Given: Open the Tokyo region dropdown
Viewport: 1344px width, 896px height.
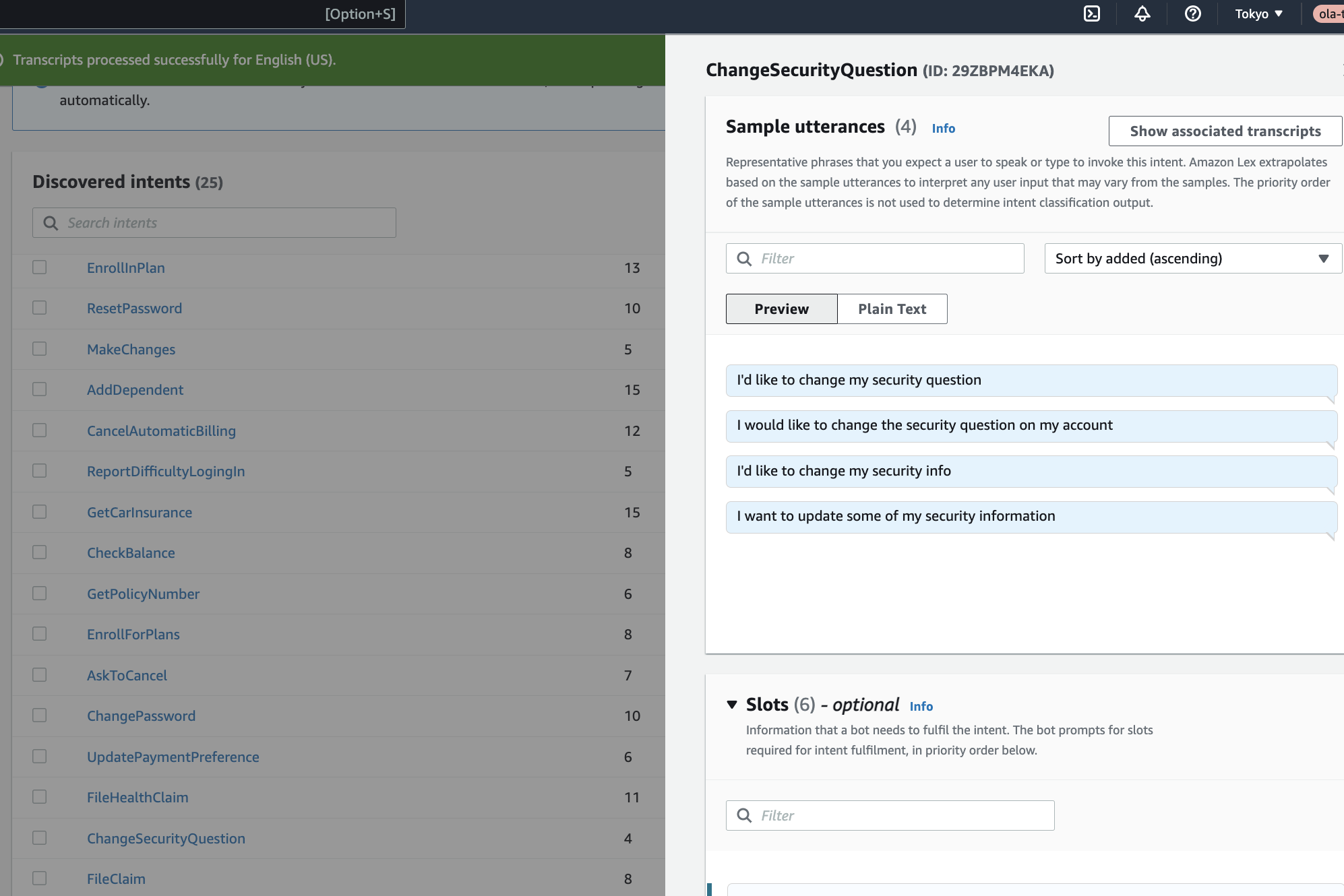Looking at the screenshot, I should click(1258, 13).
